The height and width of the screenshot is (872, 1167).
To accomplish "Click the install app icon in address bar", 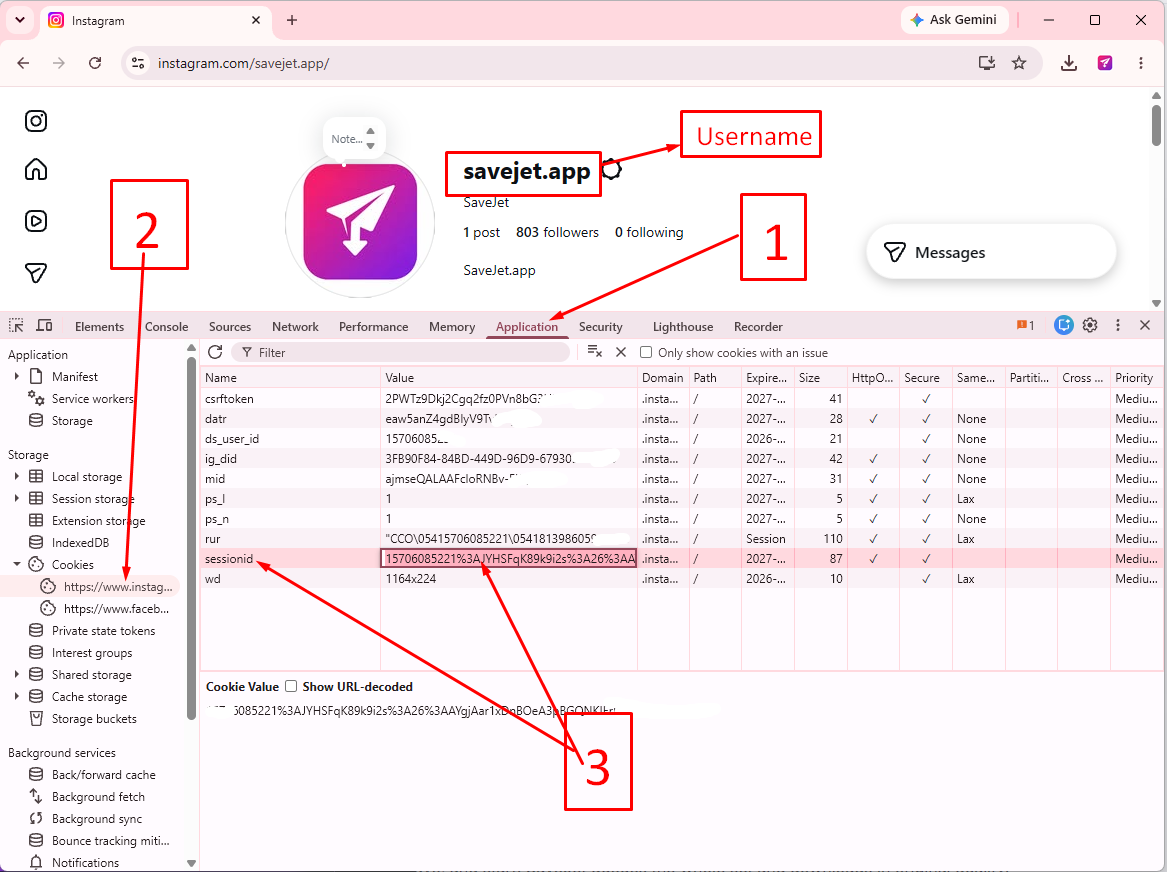I will point(987,63).
